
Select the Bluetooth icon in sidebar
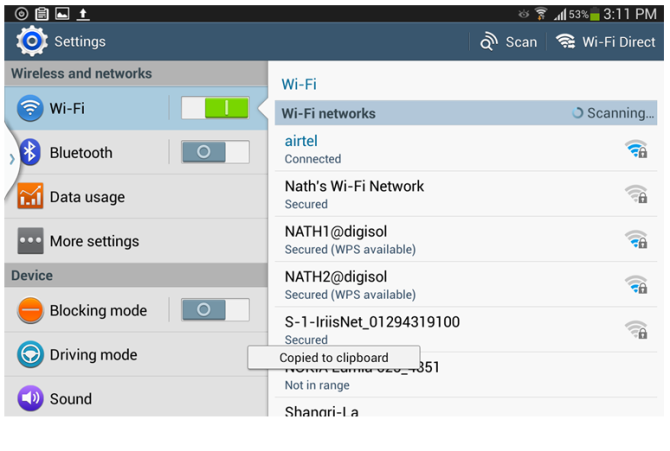pyautogui.click(x=30, y=152)
